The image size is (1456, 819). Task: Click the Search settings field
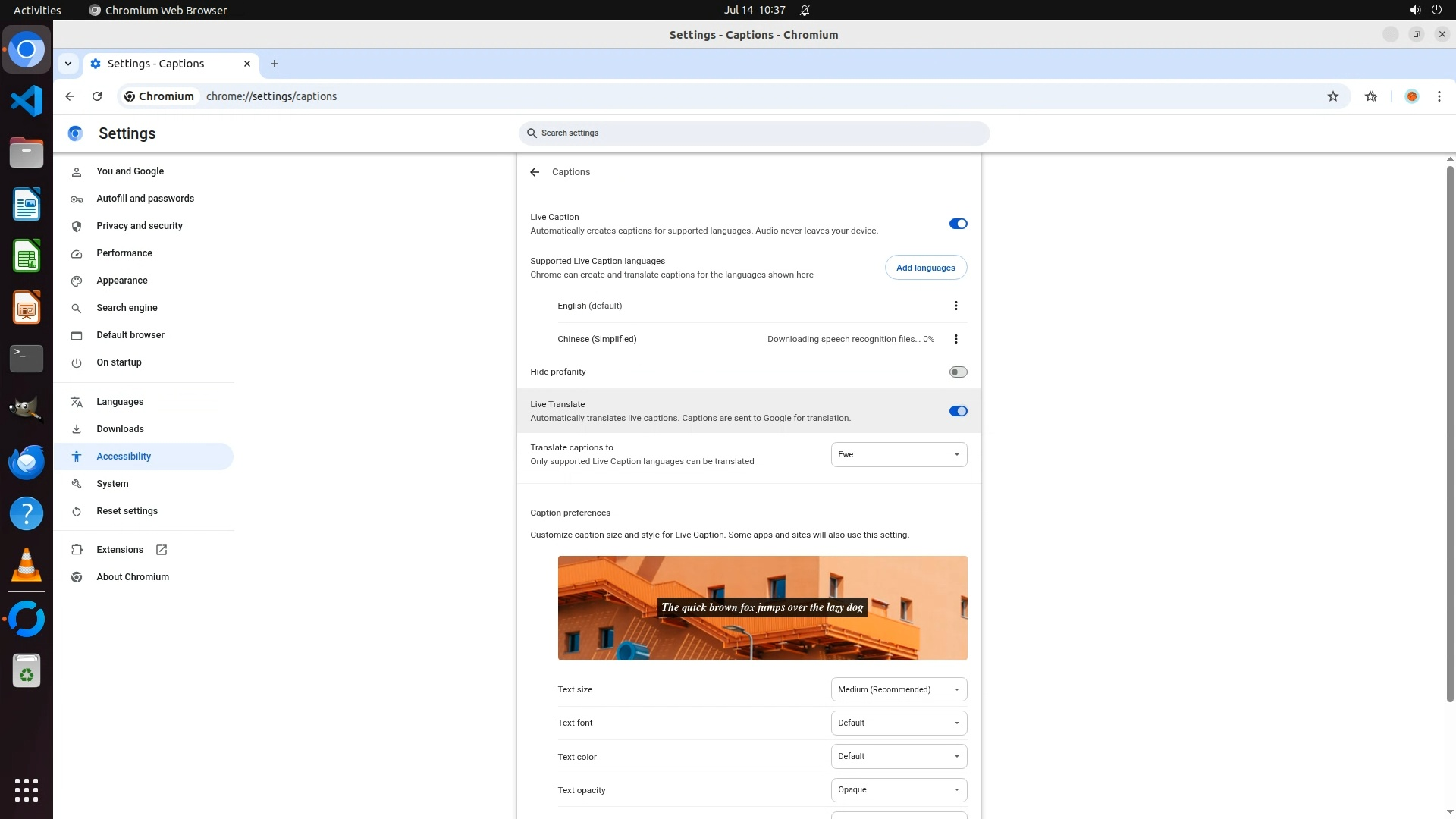click(755, 133)
